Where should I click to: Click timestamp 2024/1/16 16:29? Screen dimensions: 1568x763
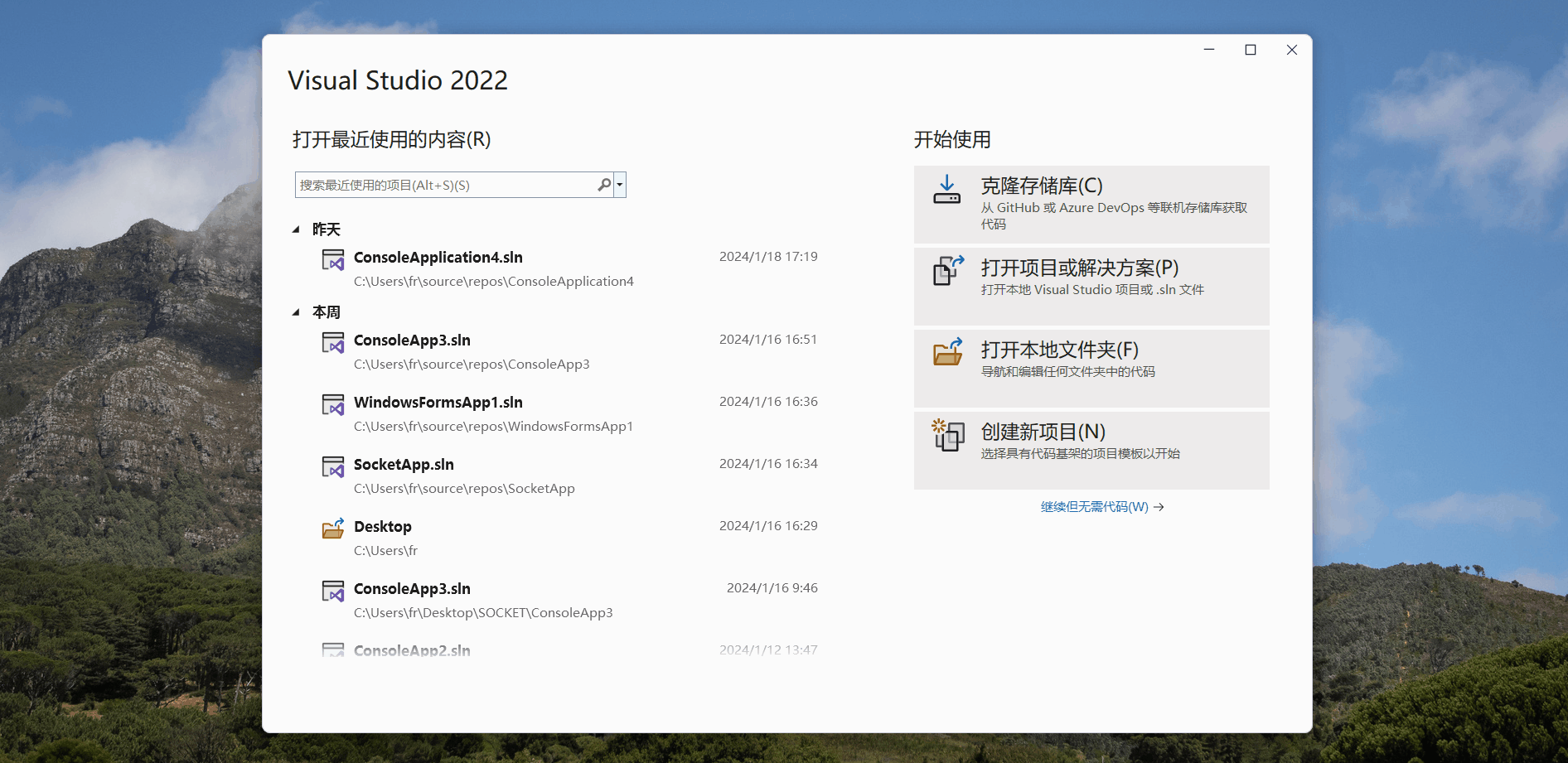(768, 526)
